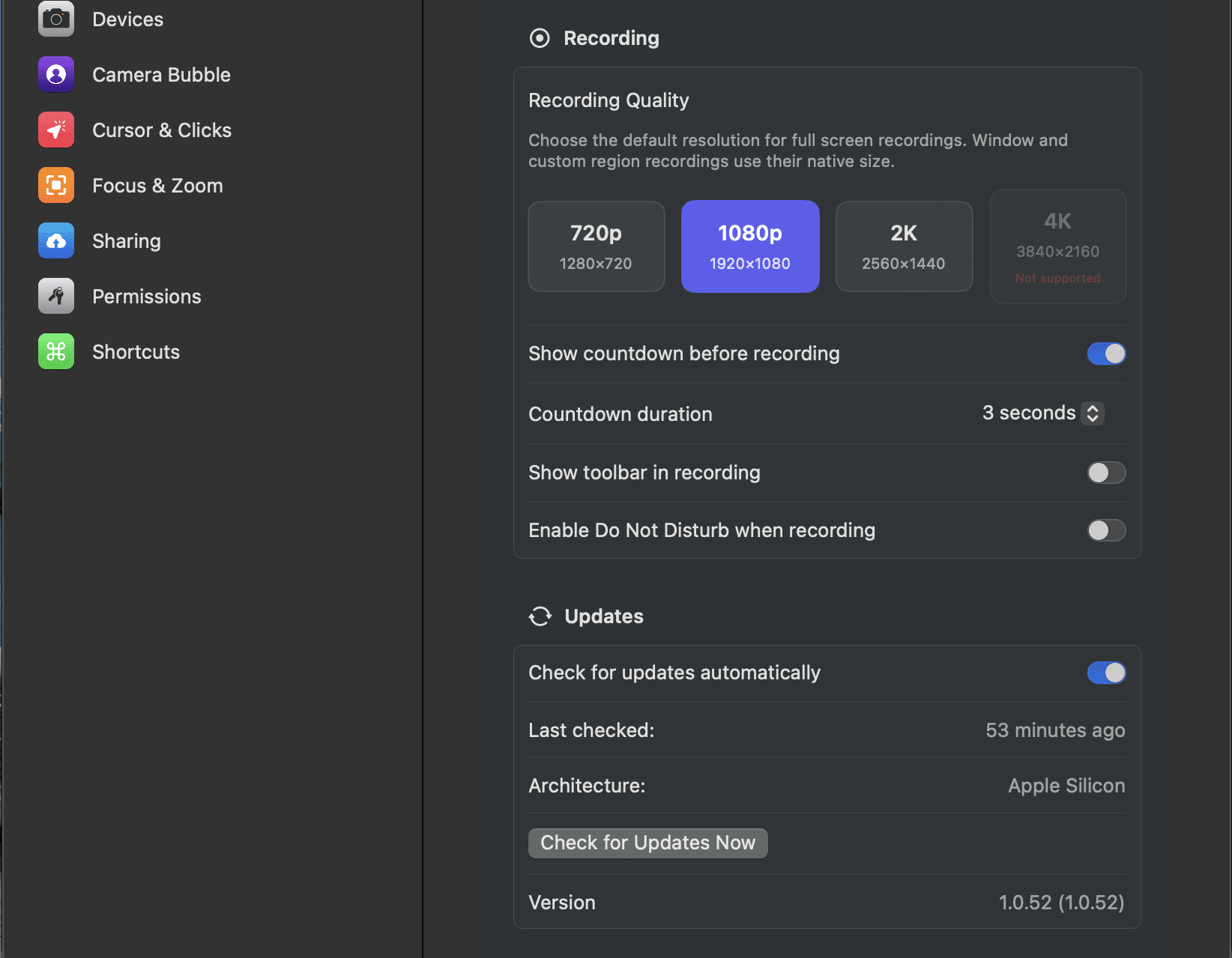Open the Shortcuts command icon
This screenshot has height=958, width=1232.
tap(55, 351)
